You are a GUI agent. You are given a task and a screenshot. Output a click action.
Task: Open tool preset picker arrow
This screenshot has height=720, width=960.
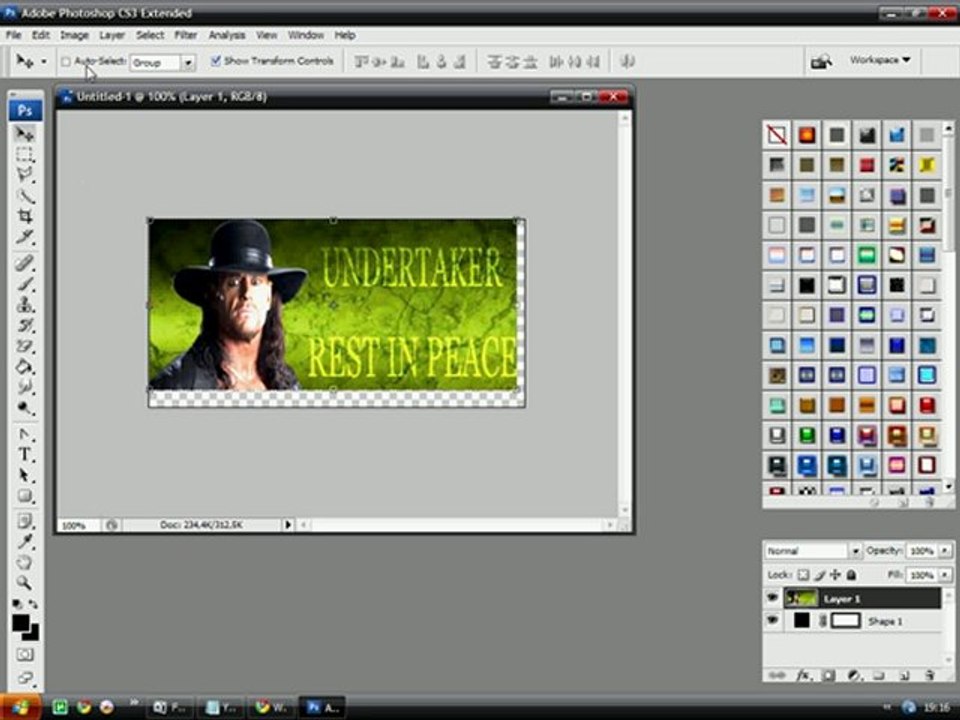click(43, 62)
